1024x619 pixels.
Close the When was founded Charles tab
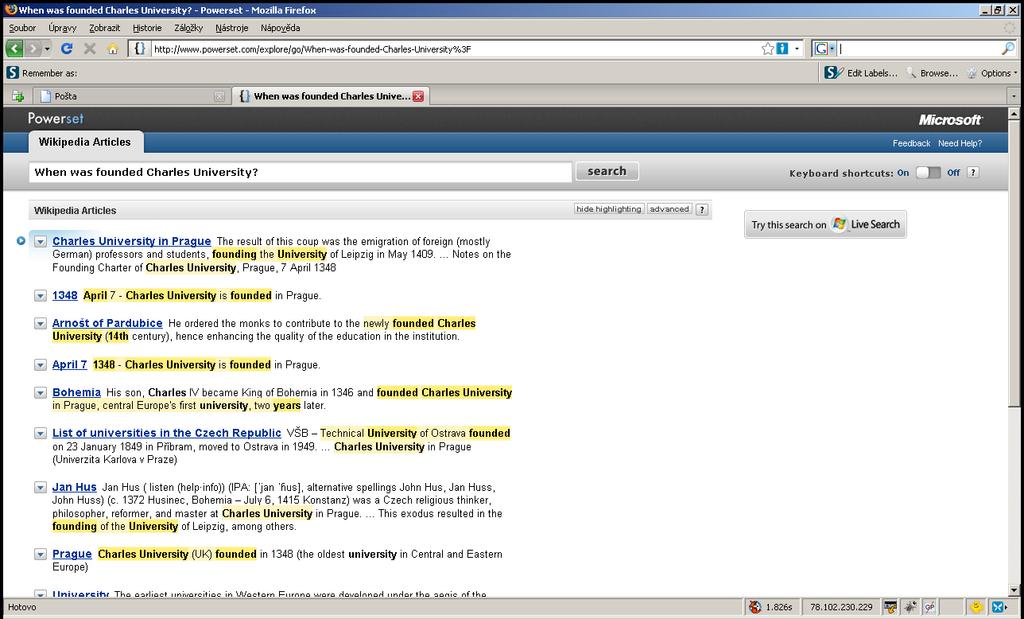pyautogui.click(x=418, y=97)
